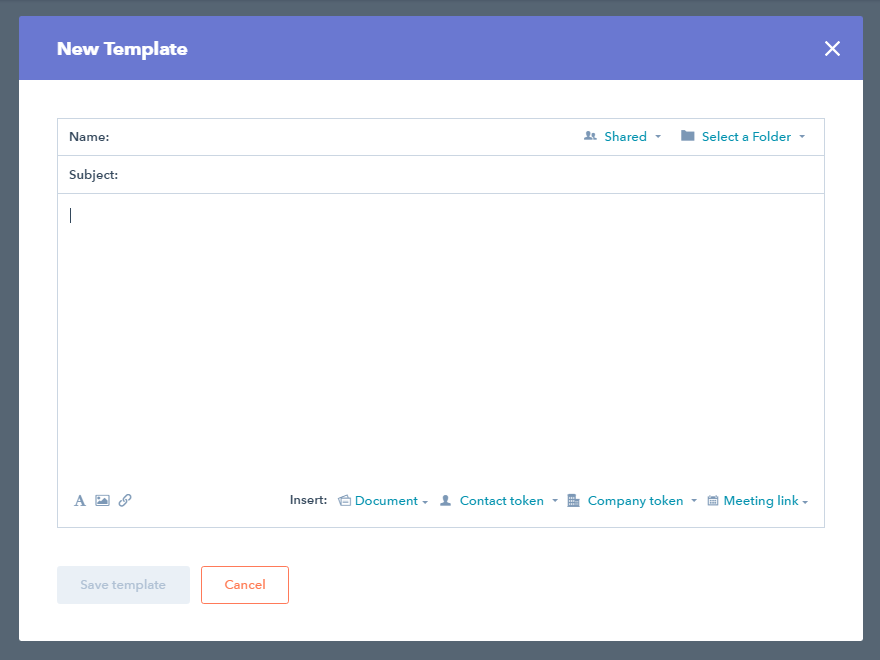The height and width of the screenshot is (660, 880).
Task: Click the document icon beside Document
Action: click(344, 501)
